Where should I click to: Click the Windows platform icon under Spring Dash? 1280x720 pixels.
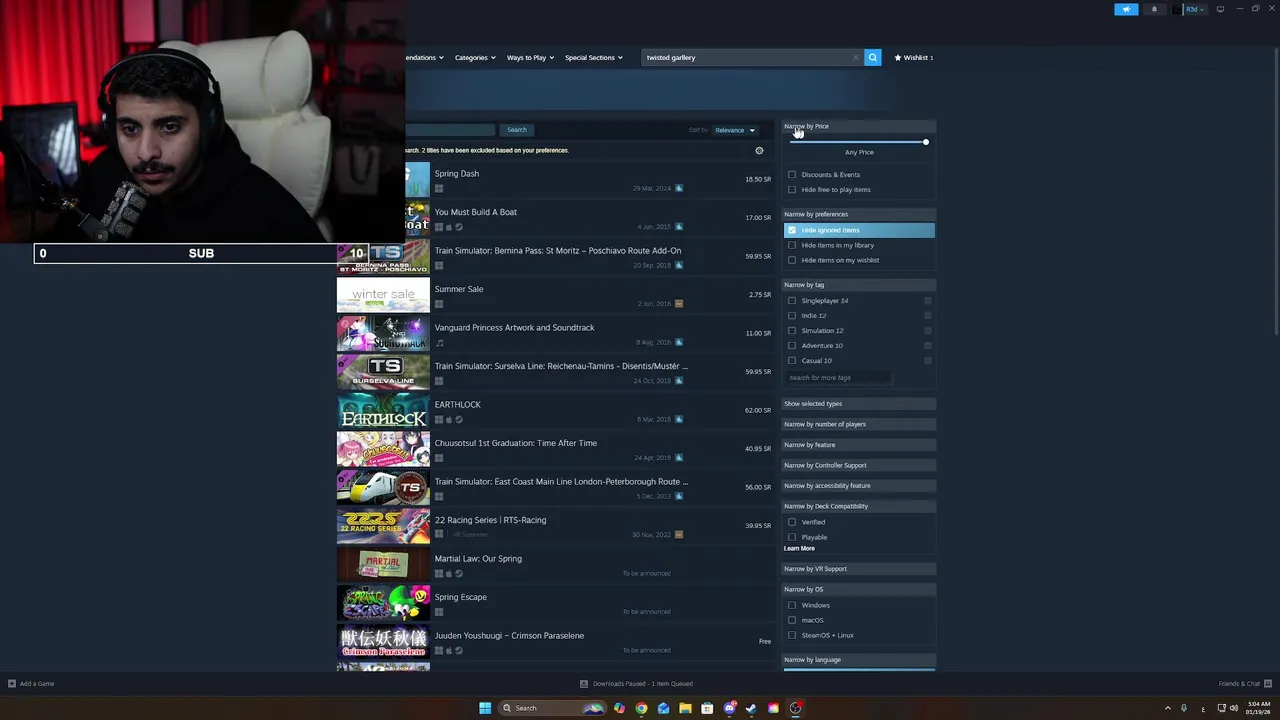[x=439, y=189]
